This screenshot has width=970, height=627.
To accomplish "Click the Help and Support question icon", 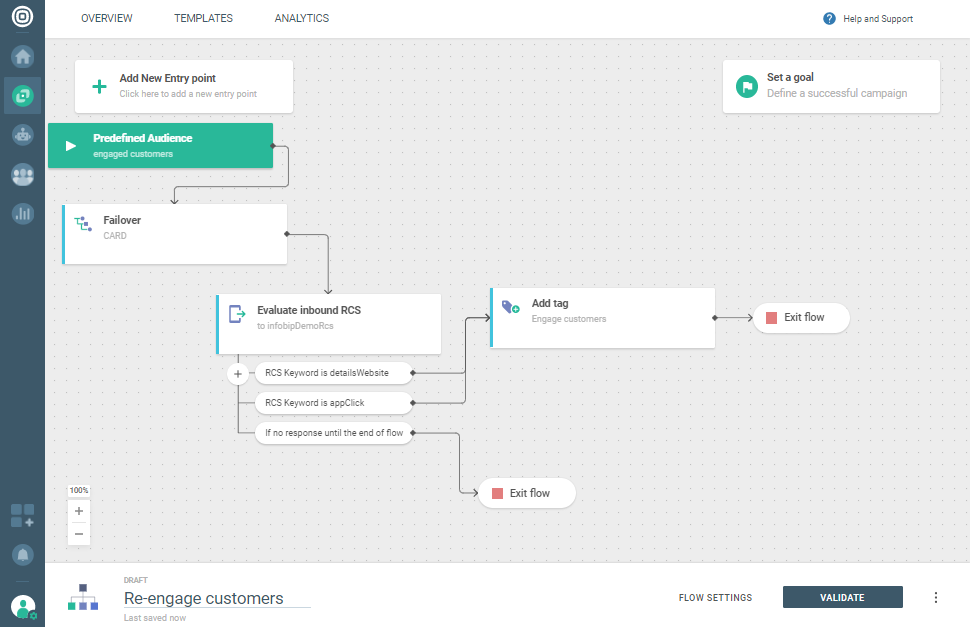I will coord(829,19).
